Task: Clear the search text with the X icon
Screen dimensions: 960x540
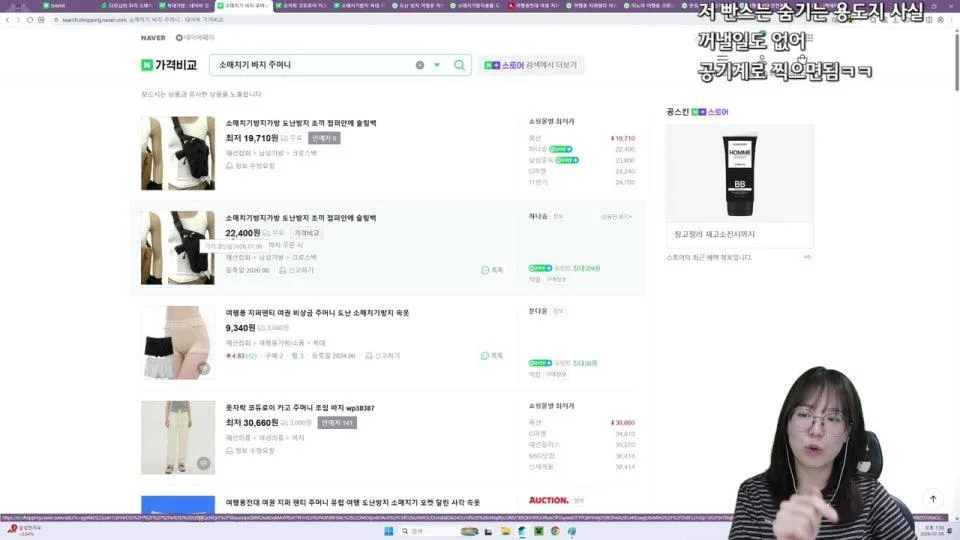Action: 420,65
